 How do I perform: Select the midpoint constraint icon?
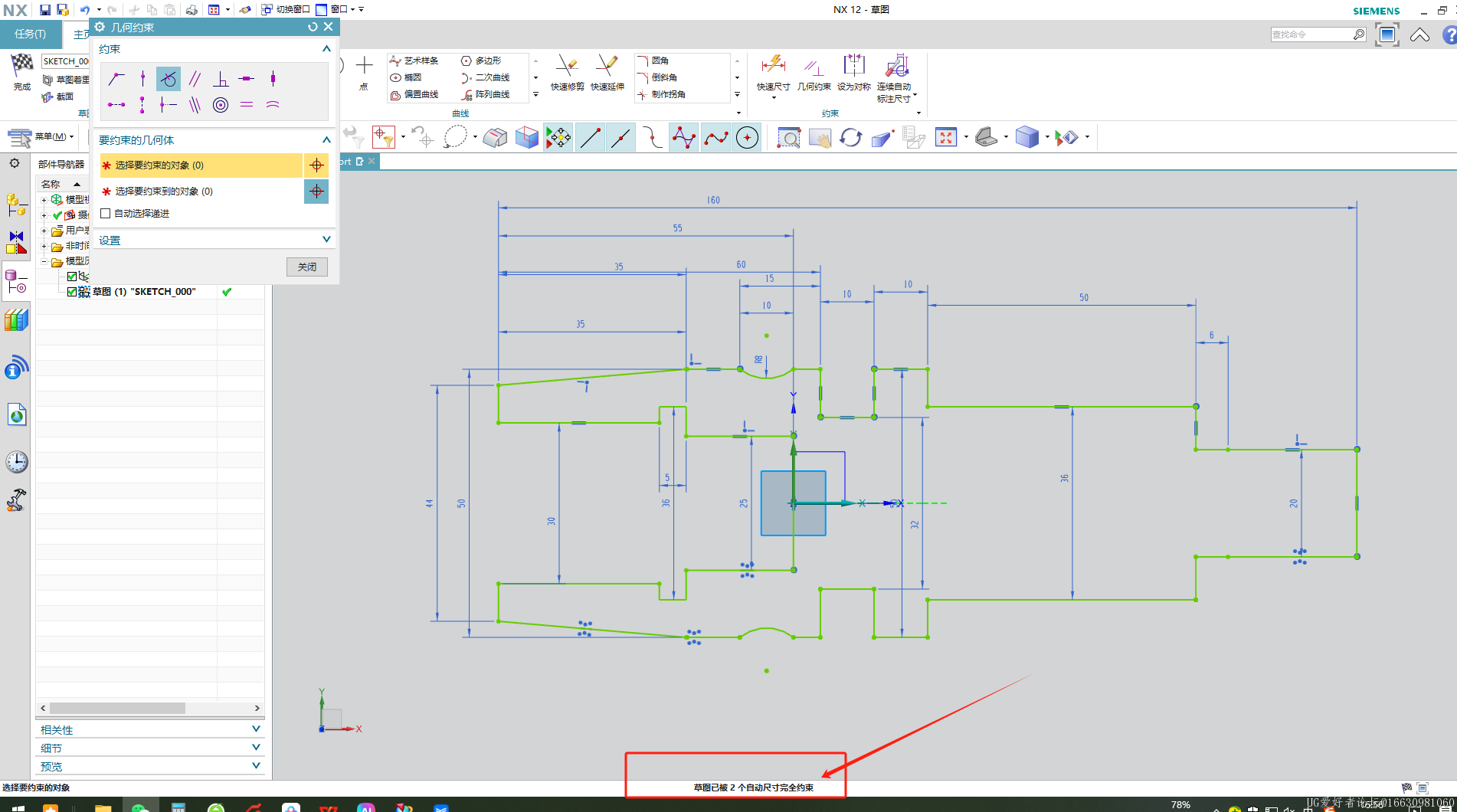tap(169, 104)
